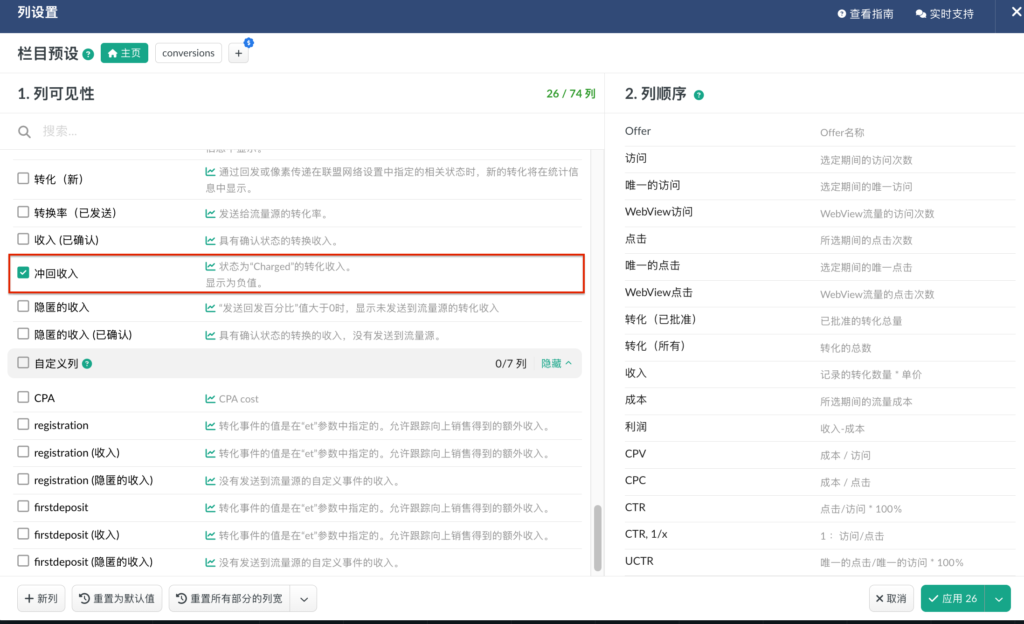Image resolution: width=1024 pixels, height=624 pixels.
Task: Switch to the conversions preset tab
Action: [188, 53]
